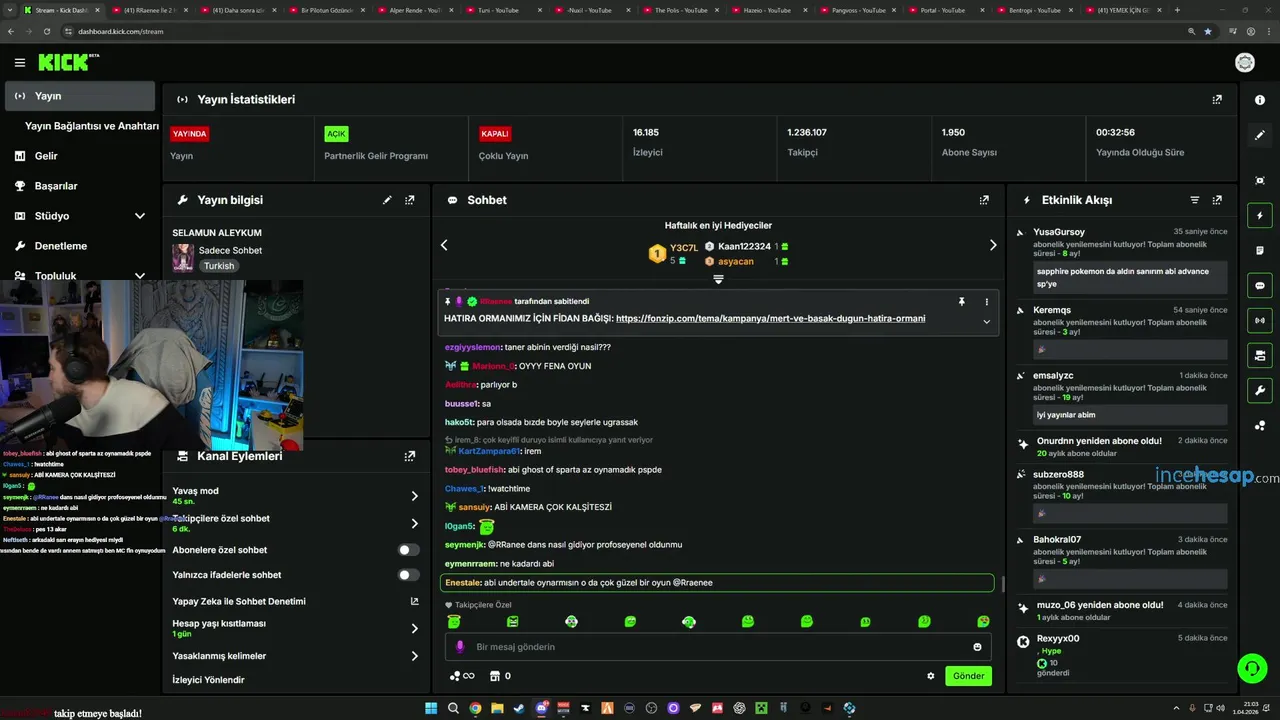Open Yavaş mod settings chevron
The height and width of the screenshot is (720, 1280).
tap(414, 496)
